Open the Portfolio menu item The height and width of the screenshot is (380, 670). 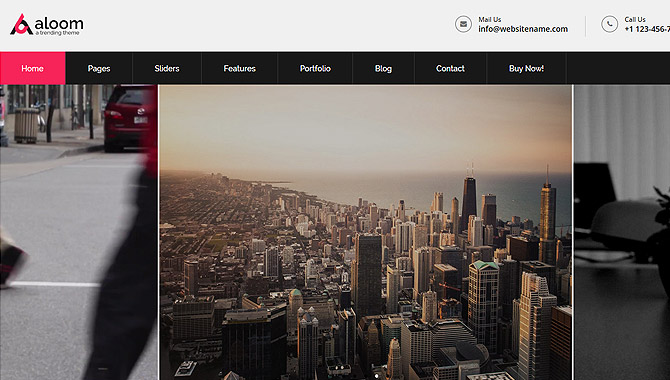[x=315, y=68]
